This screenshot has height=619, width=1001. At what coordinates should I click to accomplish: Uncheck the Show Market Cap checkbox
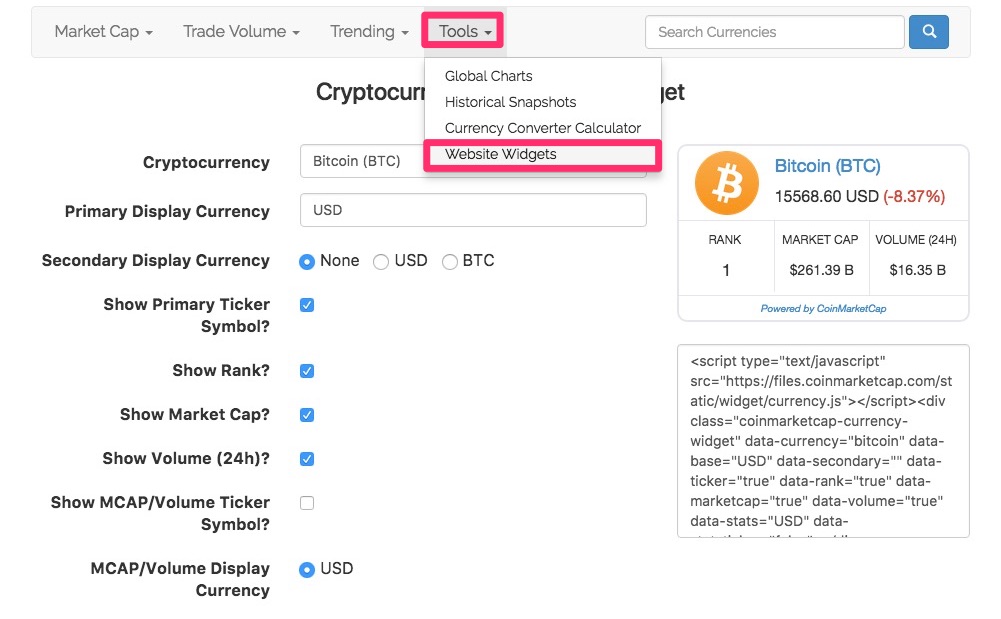point(307,415)
